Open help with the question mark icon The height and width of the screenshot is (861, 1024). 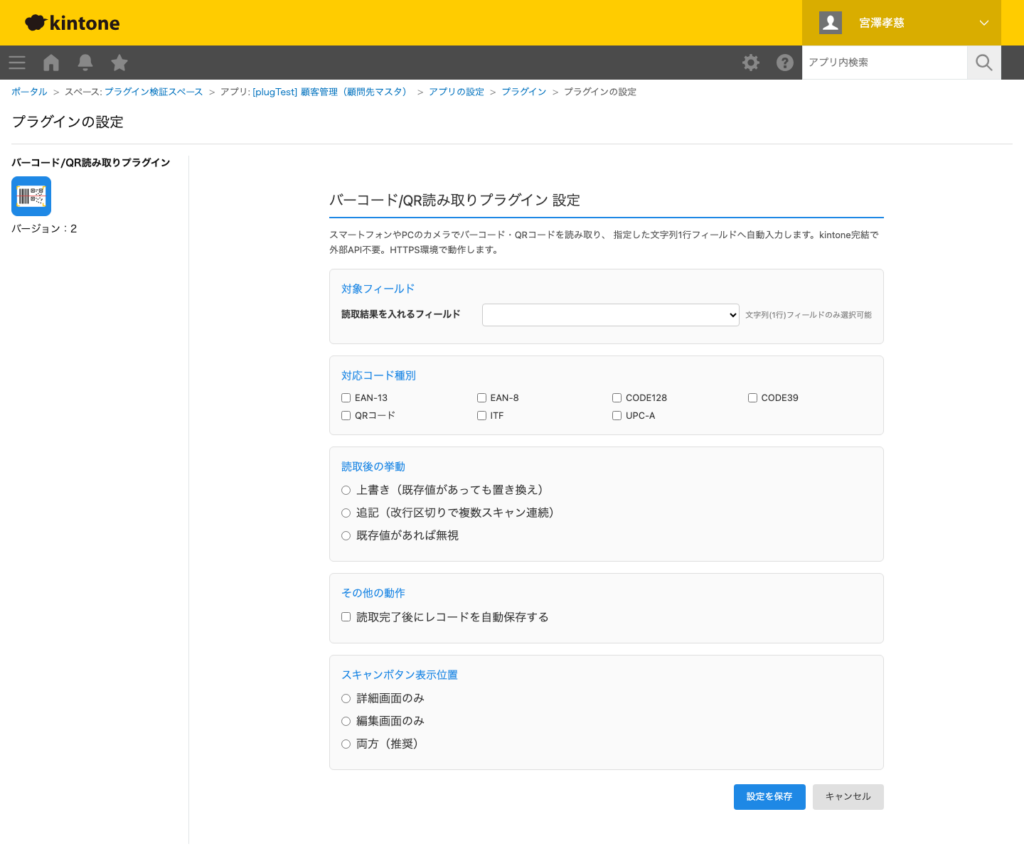click(x=785, y=62)
